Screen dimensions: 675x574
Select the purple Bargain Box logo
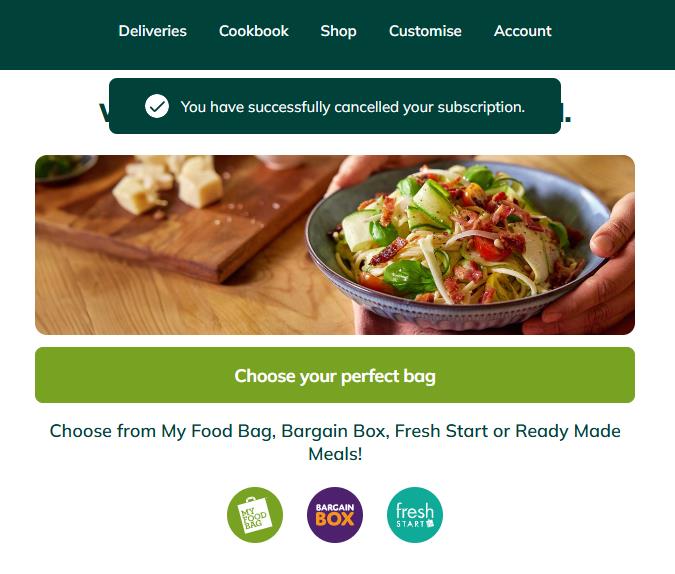[x=335, y=515]
